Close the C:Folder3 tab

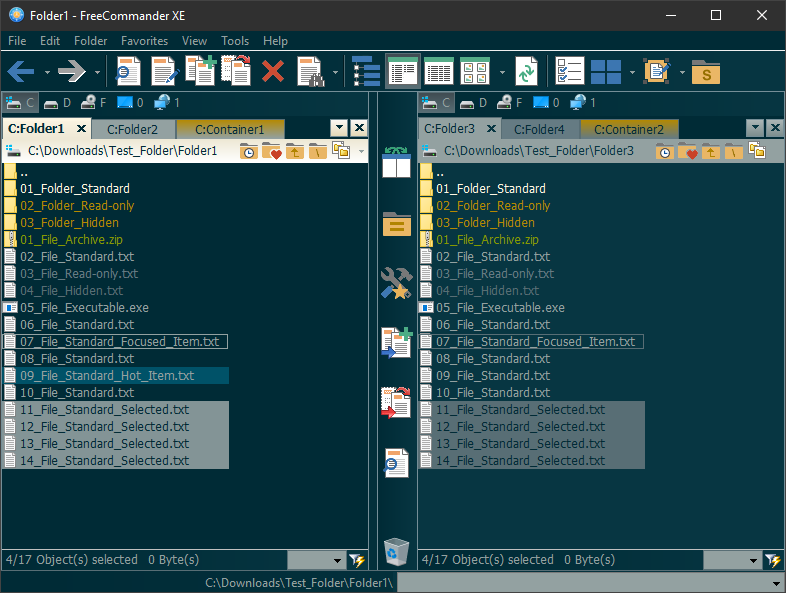[492, 129]
